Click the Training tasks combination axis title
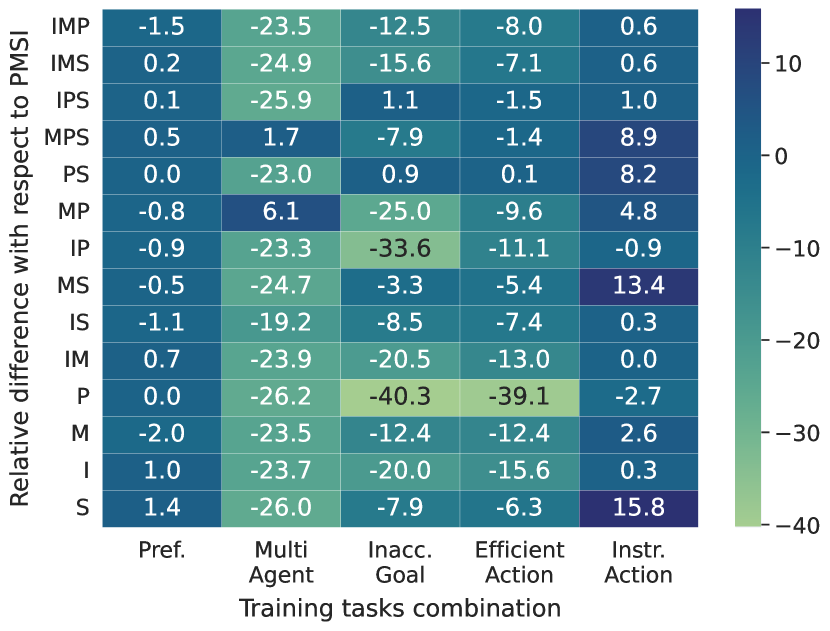This screenshot has height=631, width=830. pos(399,608)
